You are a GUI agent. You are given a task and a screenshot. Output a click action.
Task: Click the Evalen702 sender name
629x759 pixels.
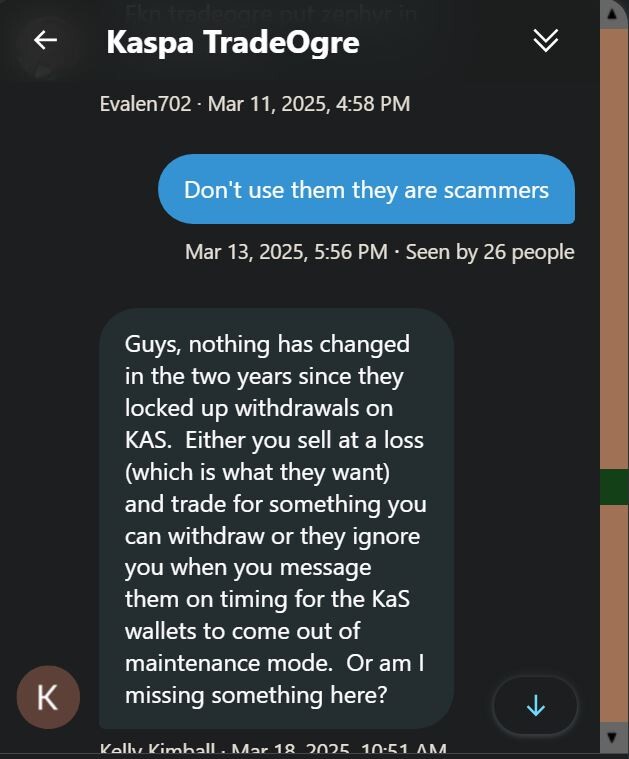pyautogui.click(x=145, y=104)
